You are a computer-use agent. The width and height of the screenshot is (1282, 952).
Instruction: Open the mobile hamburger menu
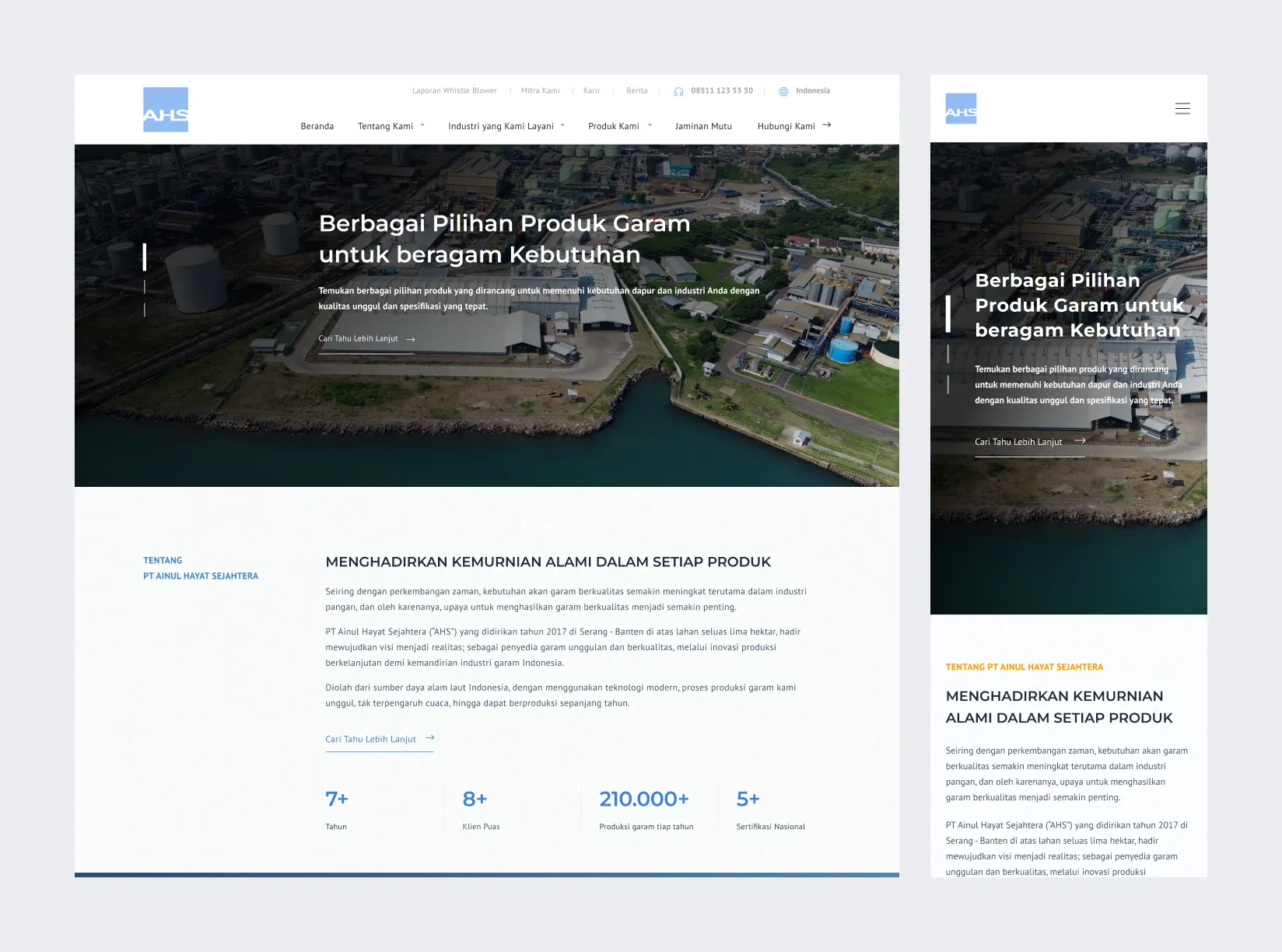1182,109
